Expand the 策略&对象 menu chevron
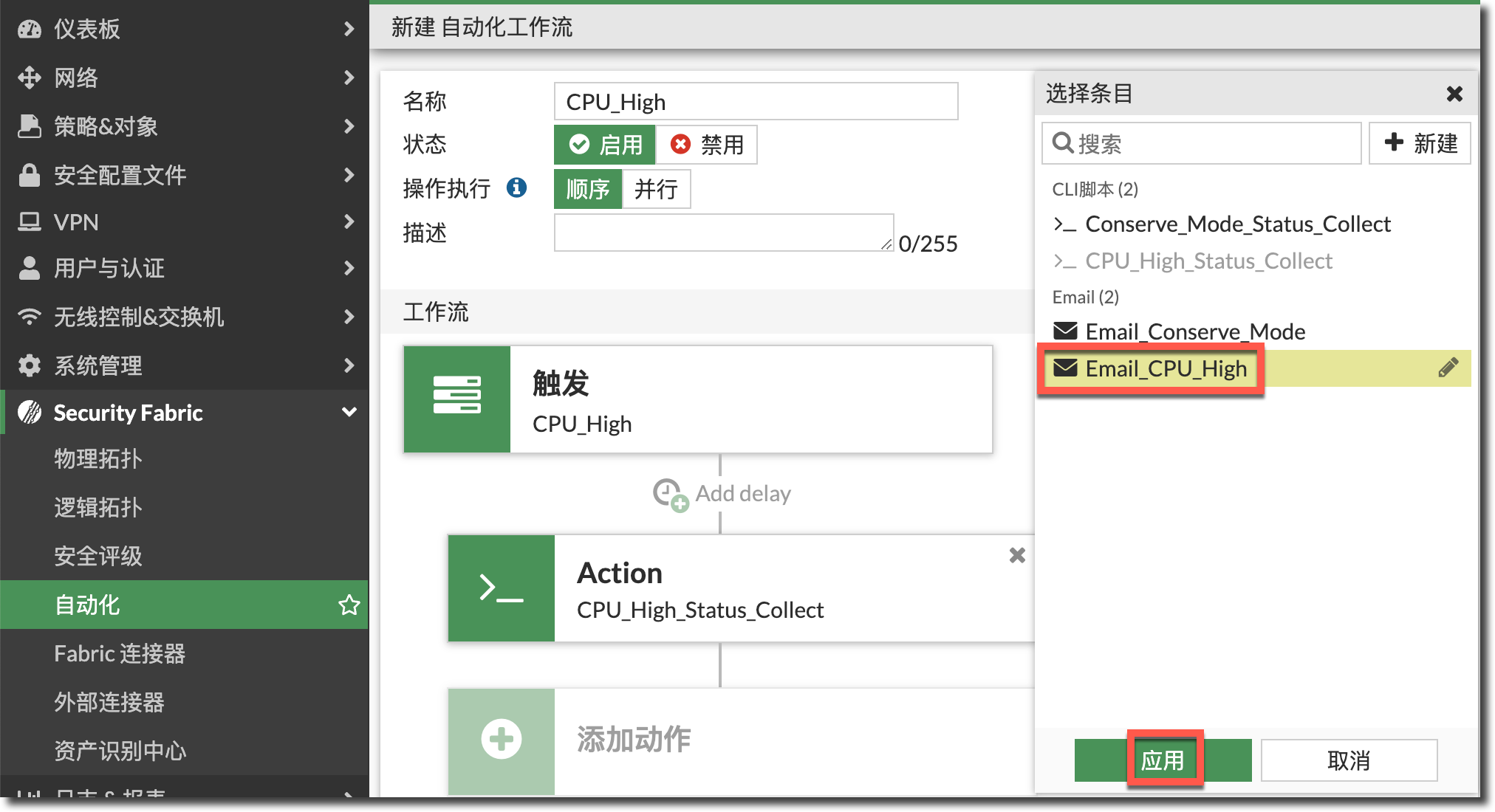Image resolution: width=1495 pixels, height=812 pixels. [349, 126]
